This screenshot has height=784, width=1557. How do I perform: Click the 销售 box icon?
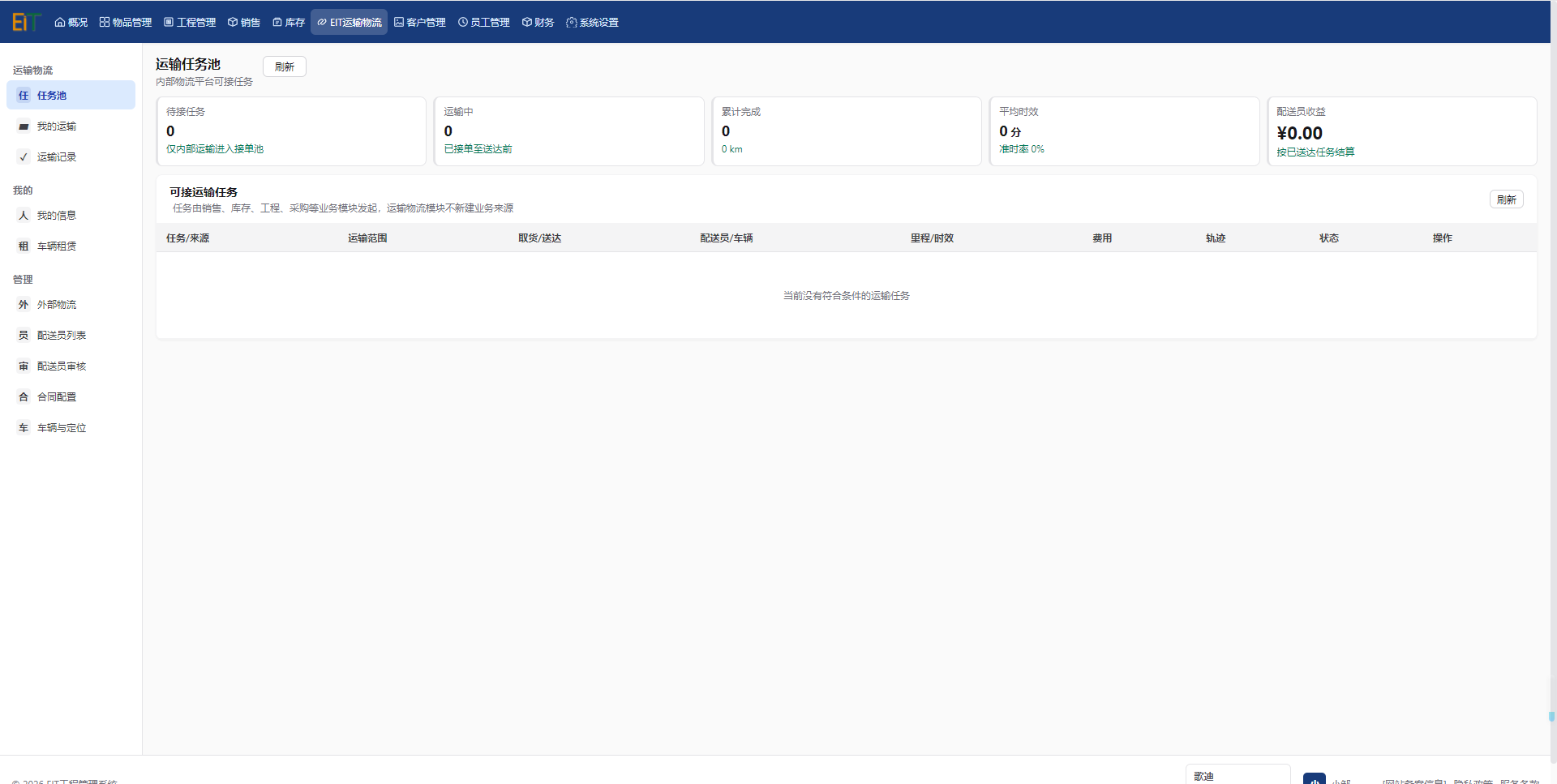tap(233, 22)
